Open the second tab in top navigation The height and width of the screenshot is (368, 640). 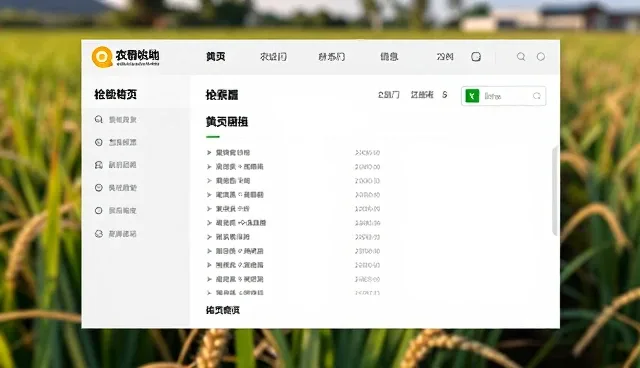click(273, 57)
